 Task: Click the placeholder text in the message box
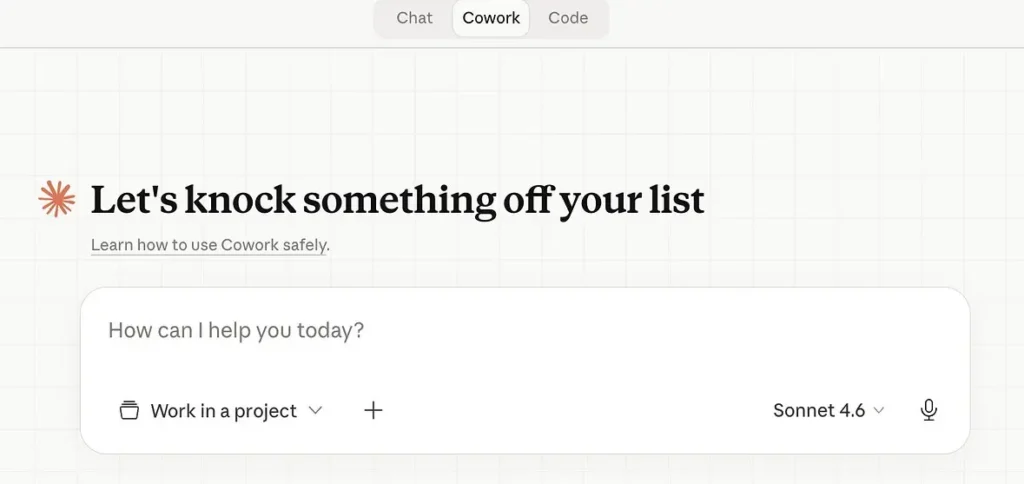[236, 330]
